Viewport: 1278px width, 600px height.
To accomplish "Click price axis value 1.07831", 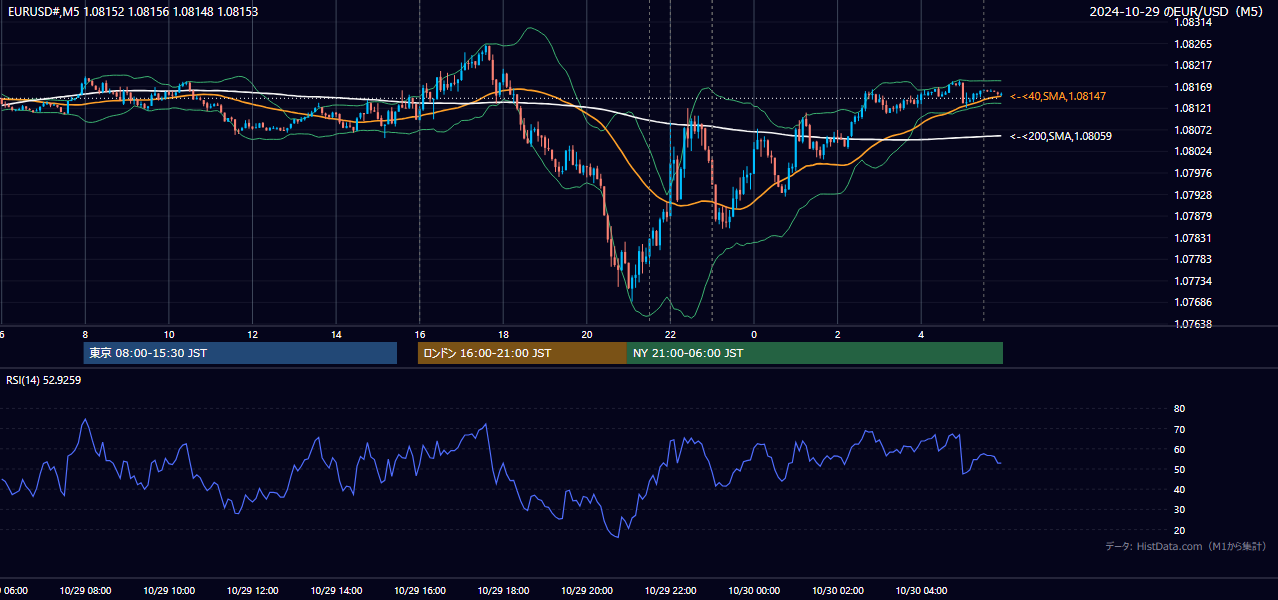I will 1193,238.
